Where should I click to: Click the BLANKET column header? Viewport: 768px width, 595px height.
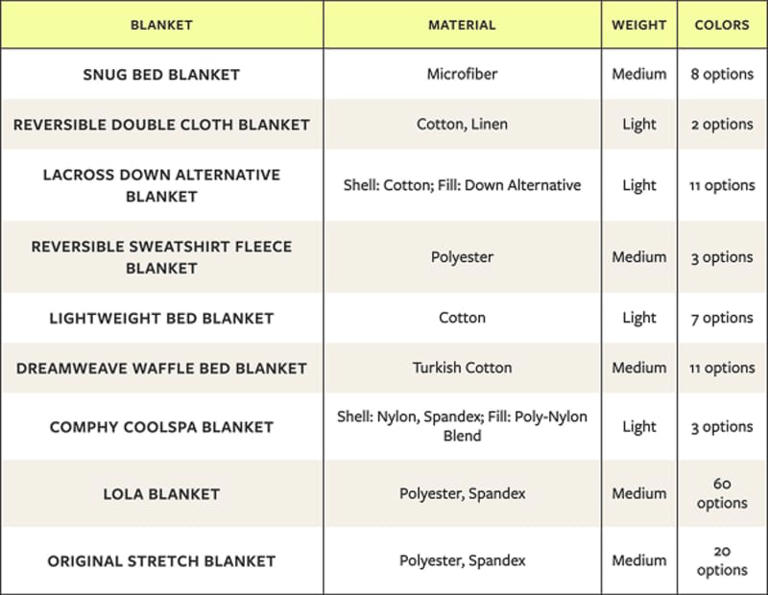click(x=162, y=25)
